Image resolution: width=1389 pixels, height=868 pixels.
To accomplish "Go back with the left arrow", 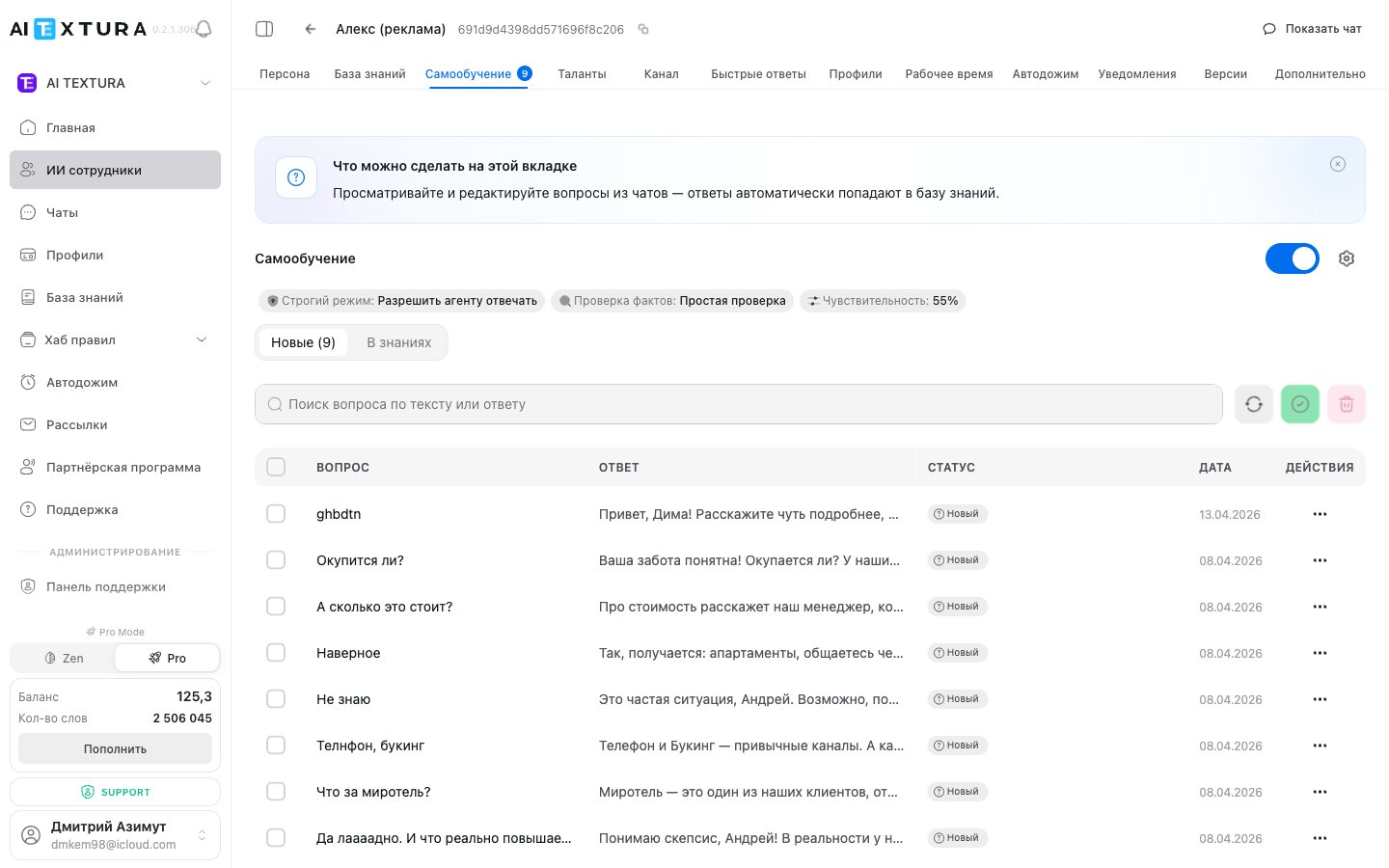I will coord(311,29).
